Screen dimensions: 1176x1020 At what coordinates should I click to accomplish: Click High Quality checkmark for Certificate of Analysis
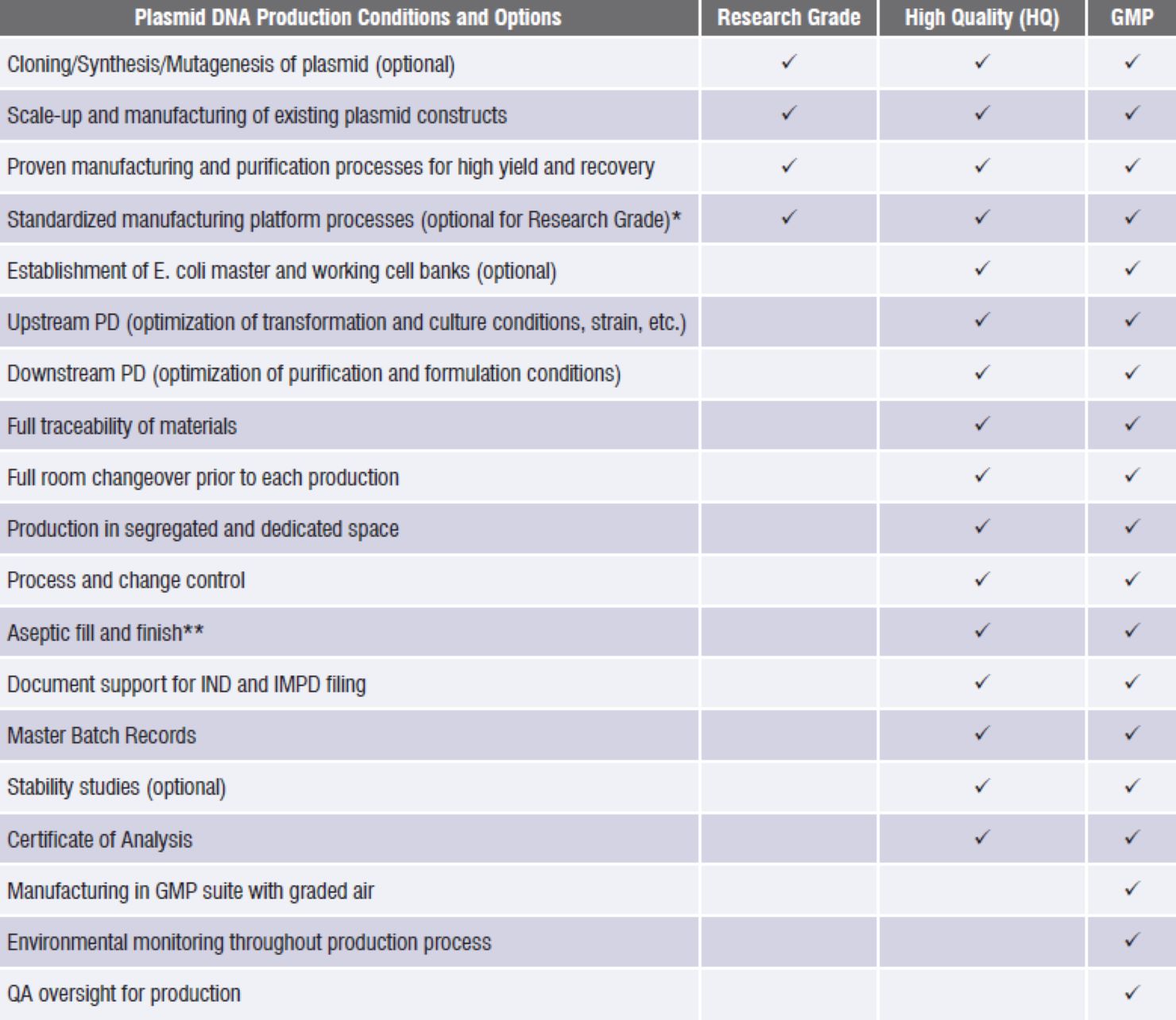982,837
